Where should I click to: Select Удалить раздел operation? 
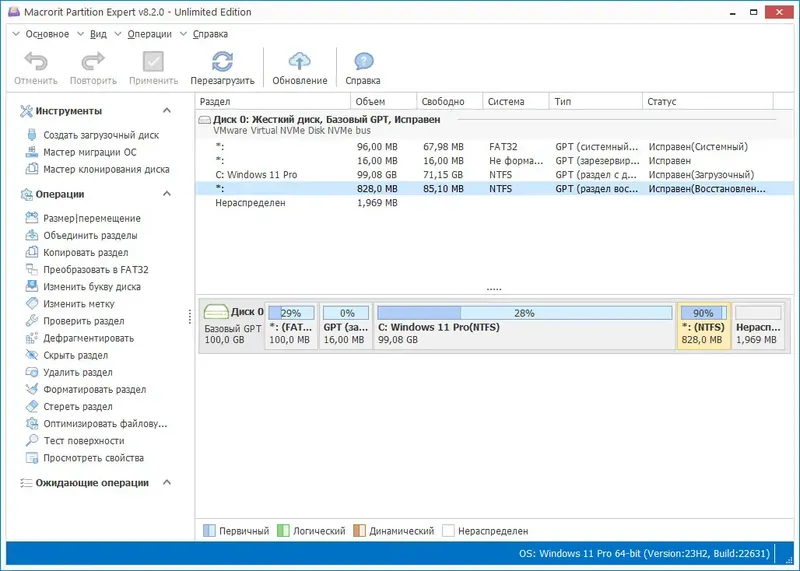[x=78, y=373]
